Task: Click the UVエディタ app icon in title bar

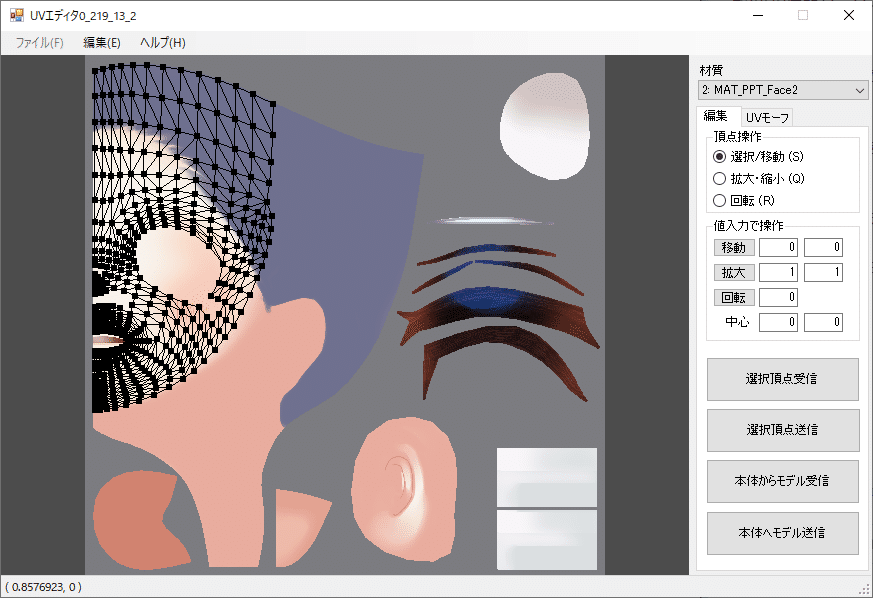Action: coord(17,15)
